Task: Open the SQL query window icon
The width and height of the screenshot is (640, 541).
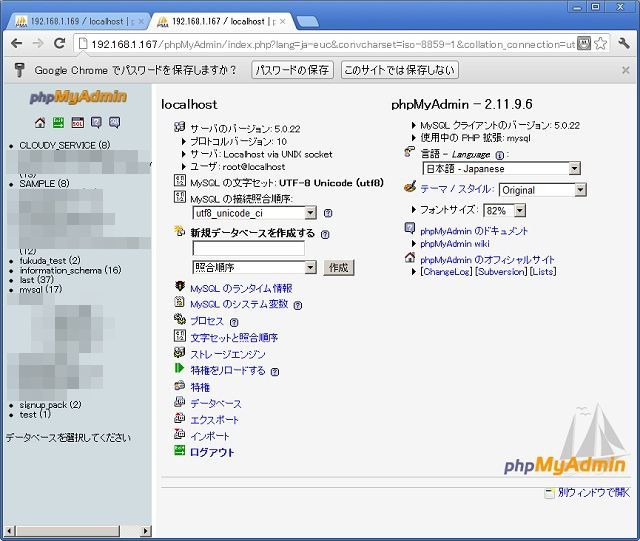Action: 78,122
